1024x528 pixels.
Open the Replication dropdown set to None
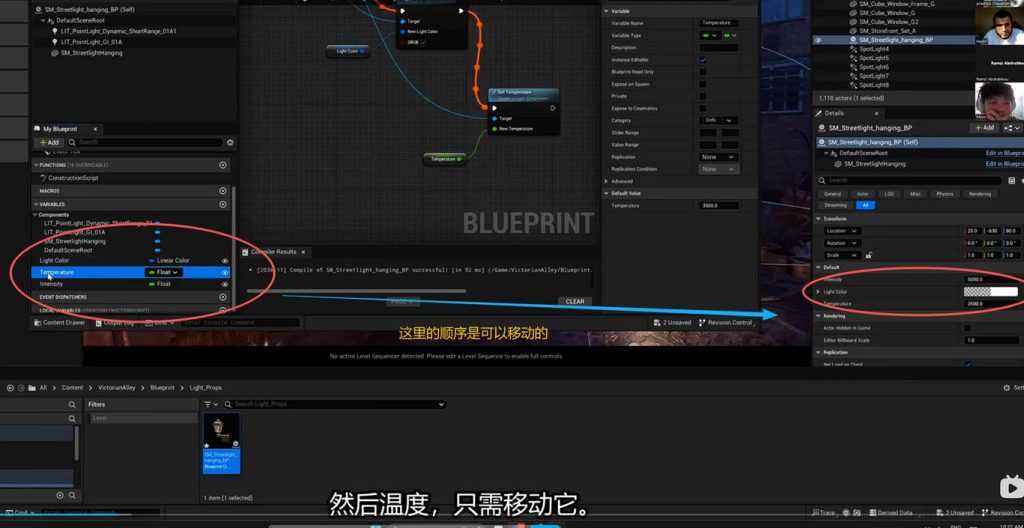click(717, 157)
